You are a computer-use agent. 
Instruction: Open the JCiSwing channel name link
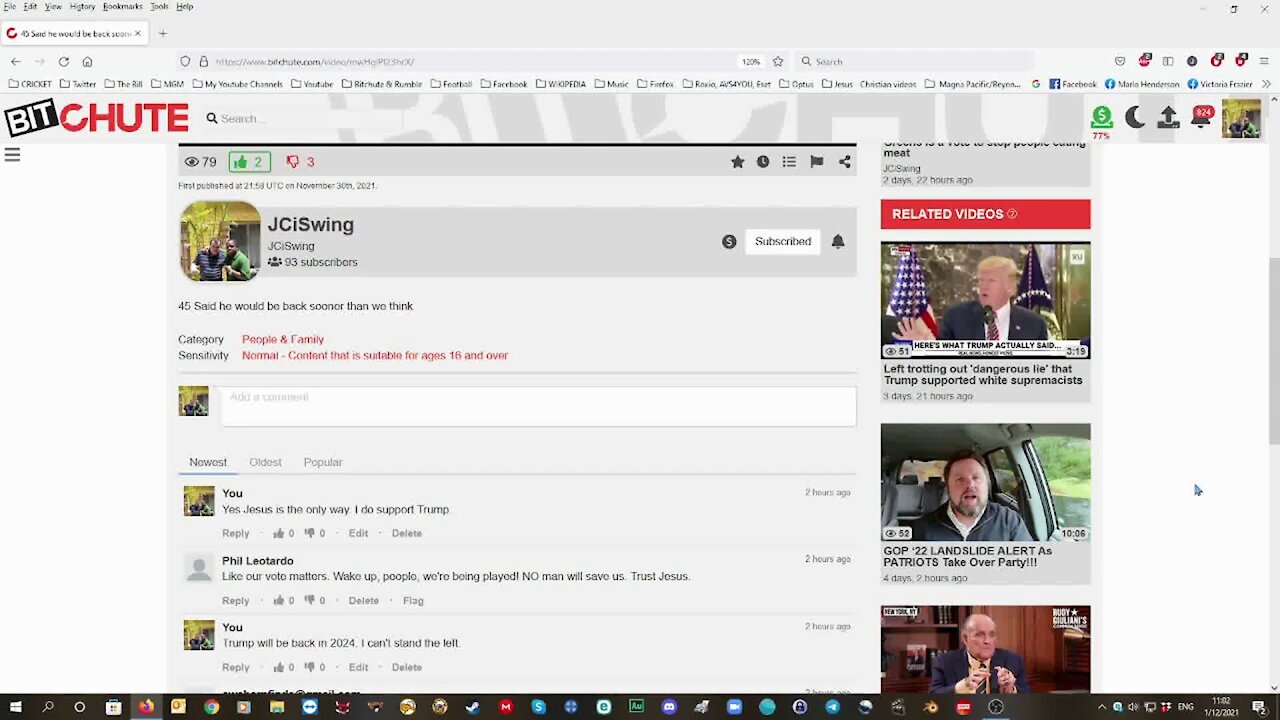pyautogui.click(x=310, y=225)
